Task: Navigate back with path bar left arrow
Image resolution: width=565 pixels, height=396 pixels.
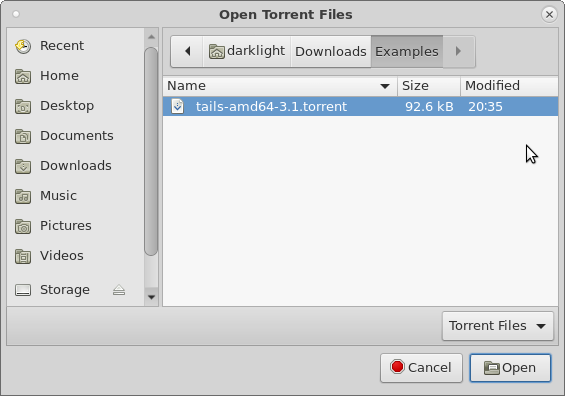Action: (x=187, y=51)
